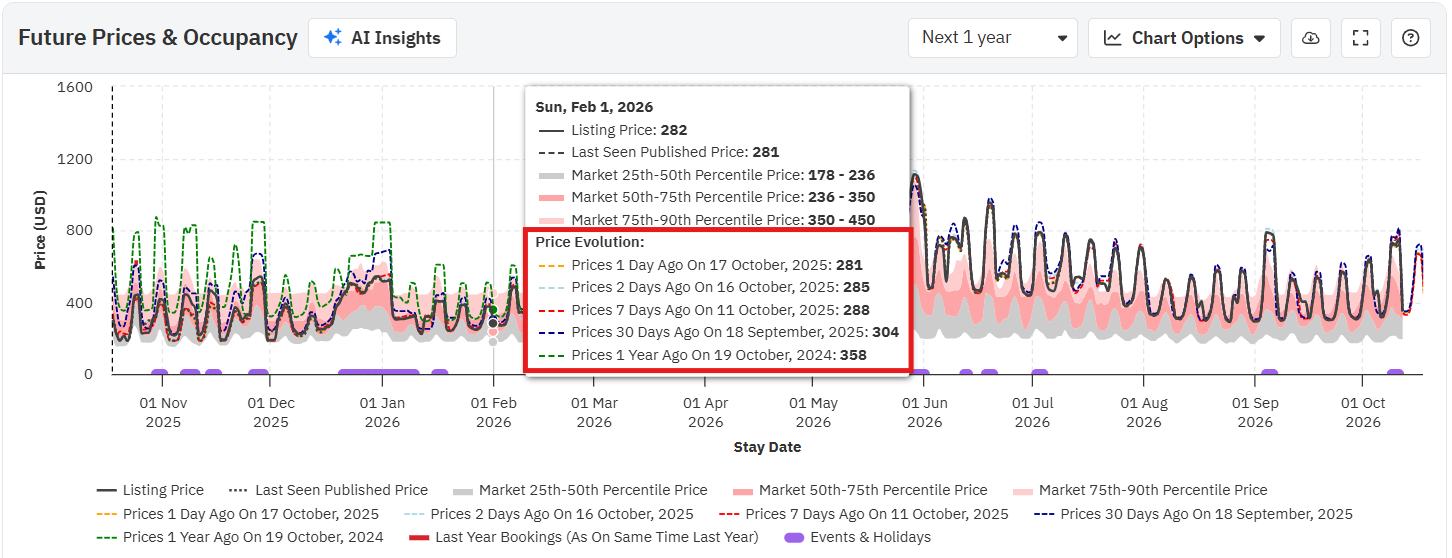Click the purple event marker near 01 Jul 2026
Image resolution: width=1452 pixels, height=558 pixels.
point(1039,373)
